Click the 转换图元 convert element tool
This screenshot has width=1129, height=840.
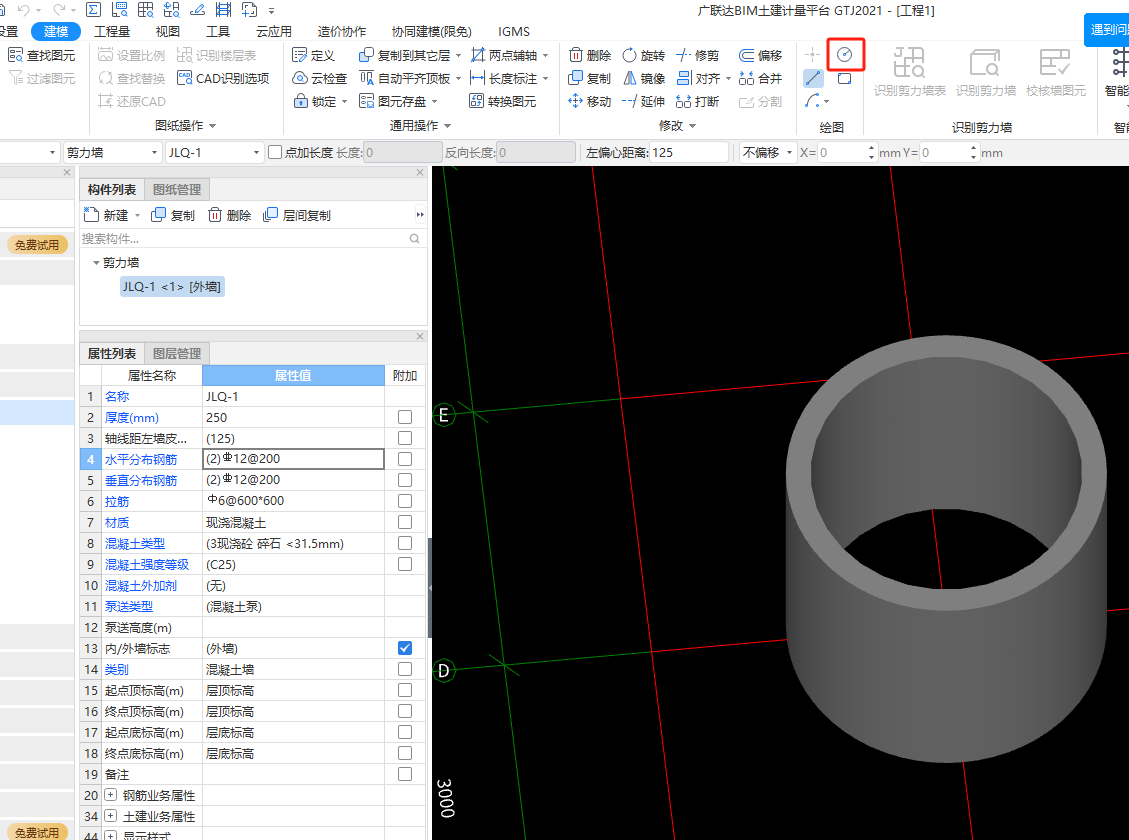point(503,101)
